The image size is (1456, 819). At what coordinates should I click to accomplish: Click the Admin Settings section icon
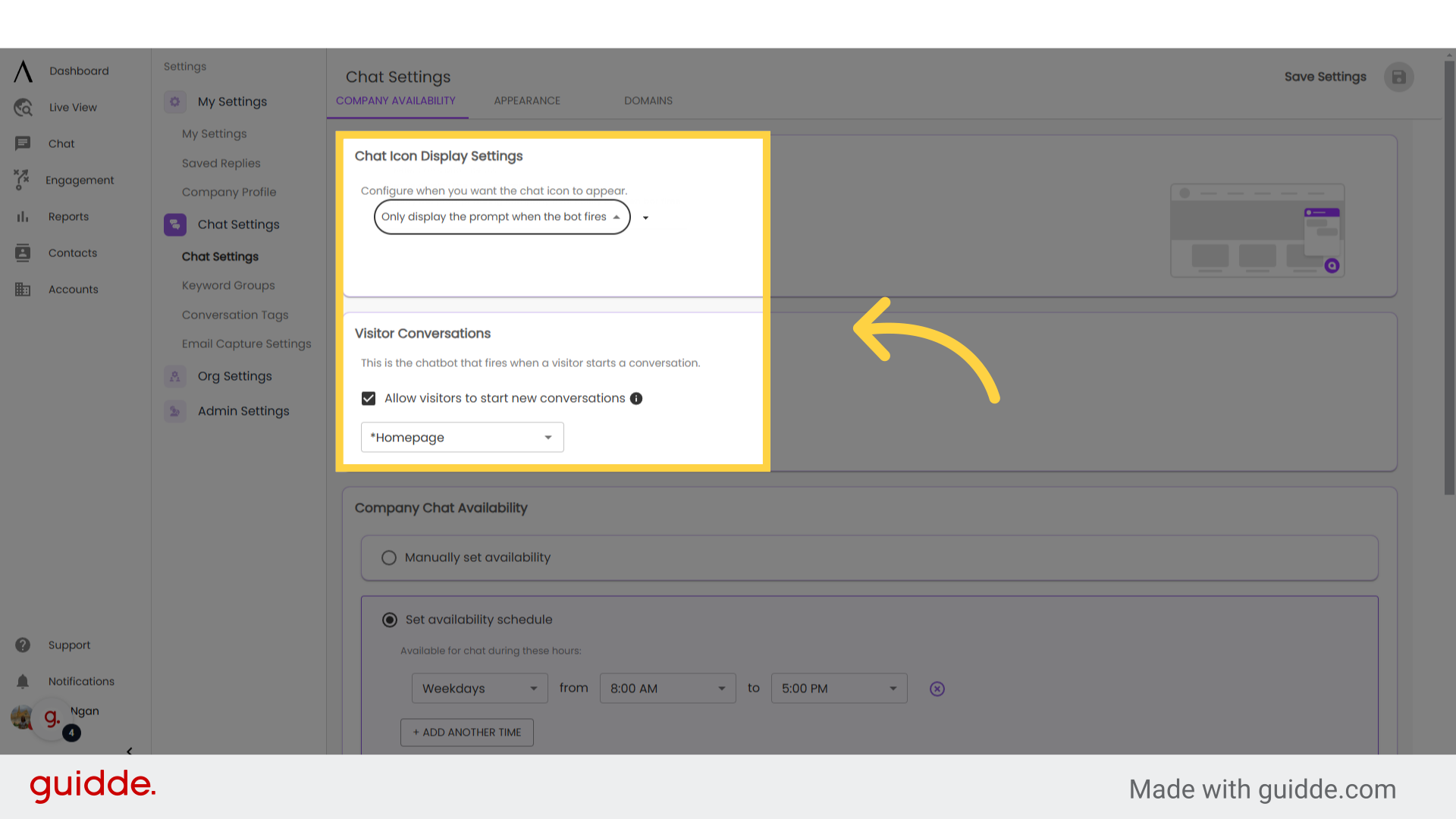pos(175,411)
